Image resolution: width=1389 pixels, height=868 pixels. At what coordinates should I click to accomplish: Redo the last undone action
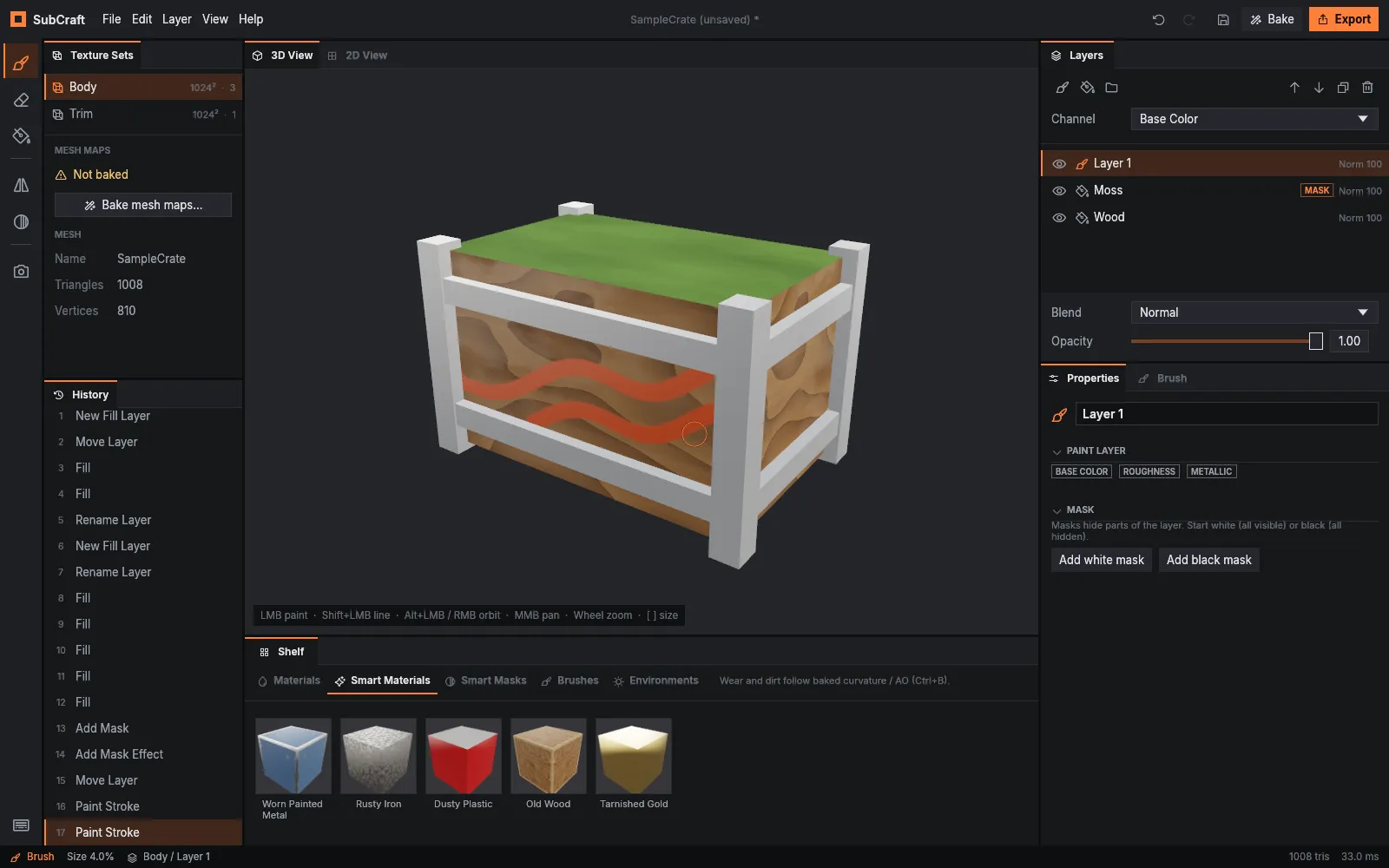click(x=1189, y=19)
